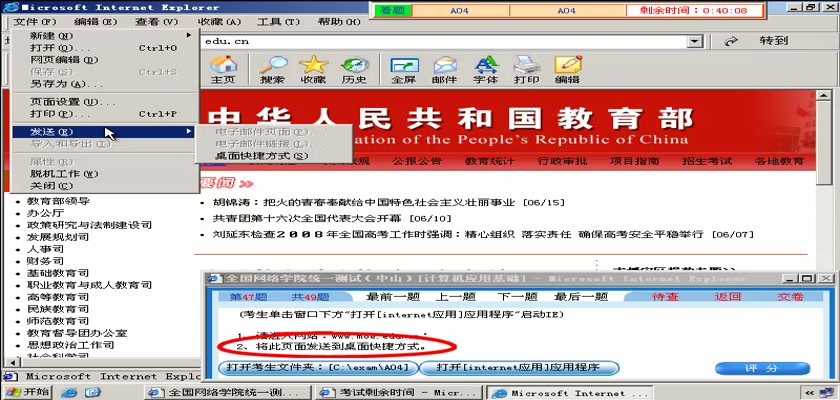Open the 查看(V) menu
Screen dimensions: 840x400
[x=156, y=22]
